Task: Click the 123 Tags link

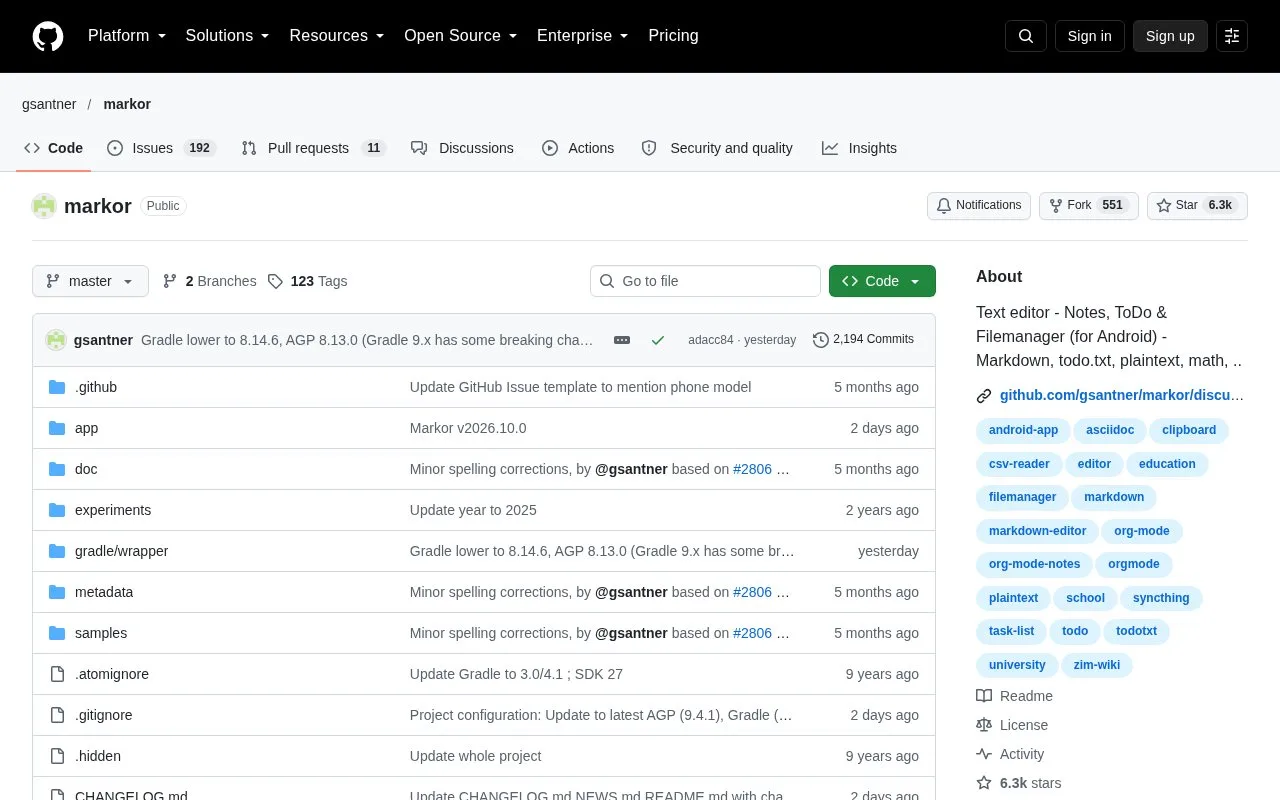Action: coord(308,281)
